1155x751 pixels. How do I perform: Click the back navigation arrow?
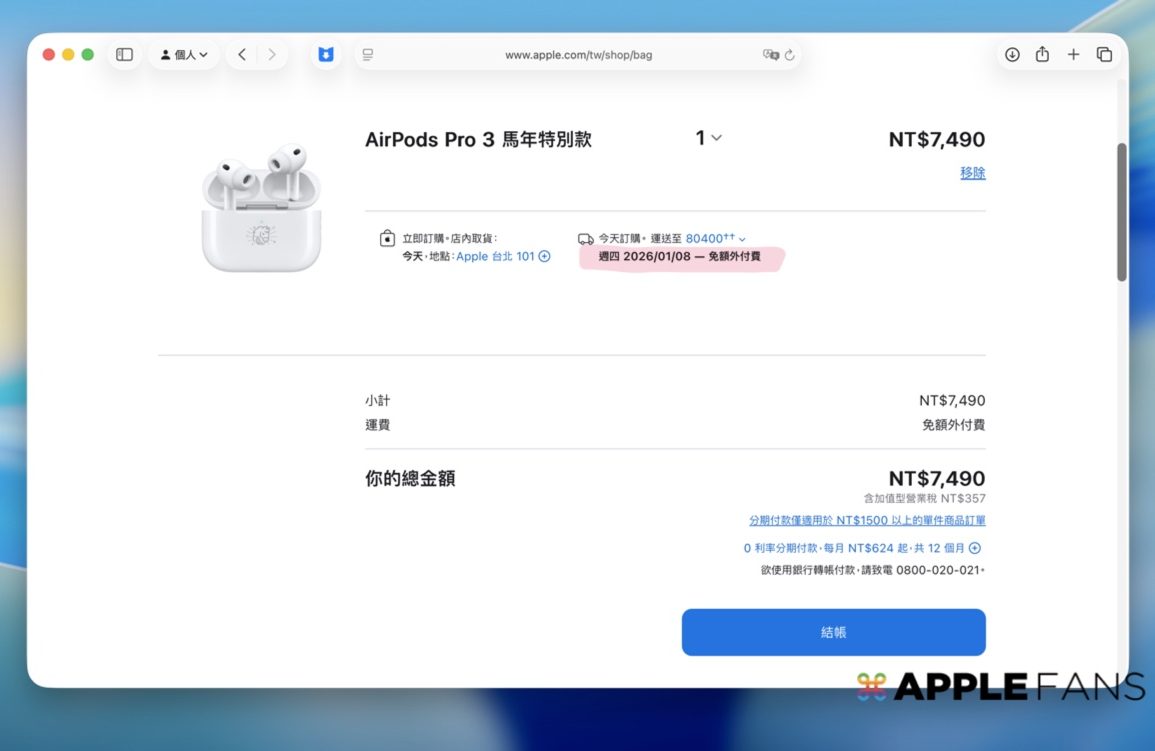(x=242, y=55)
